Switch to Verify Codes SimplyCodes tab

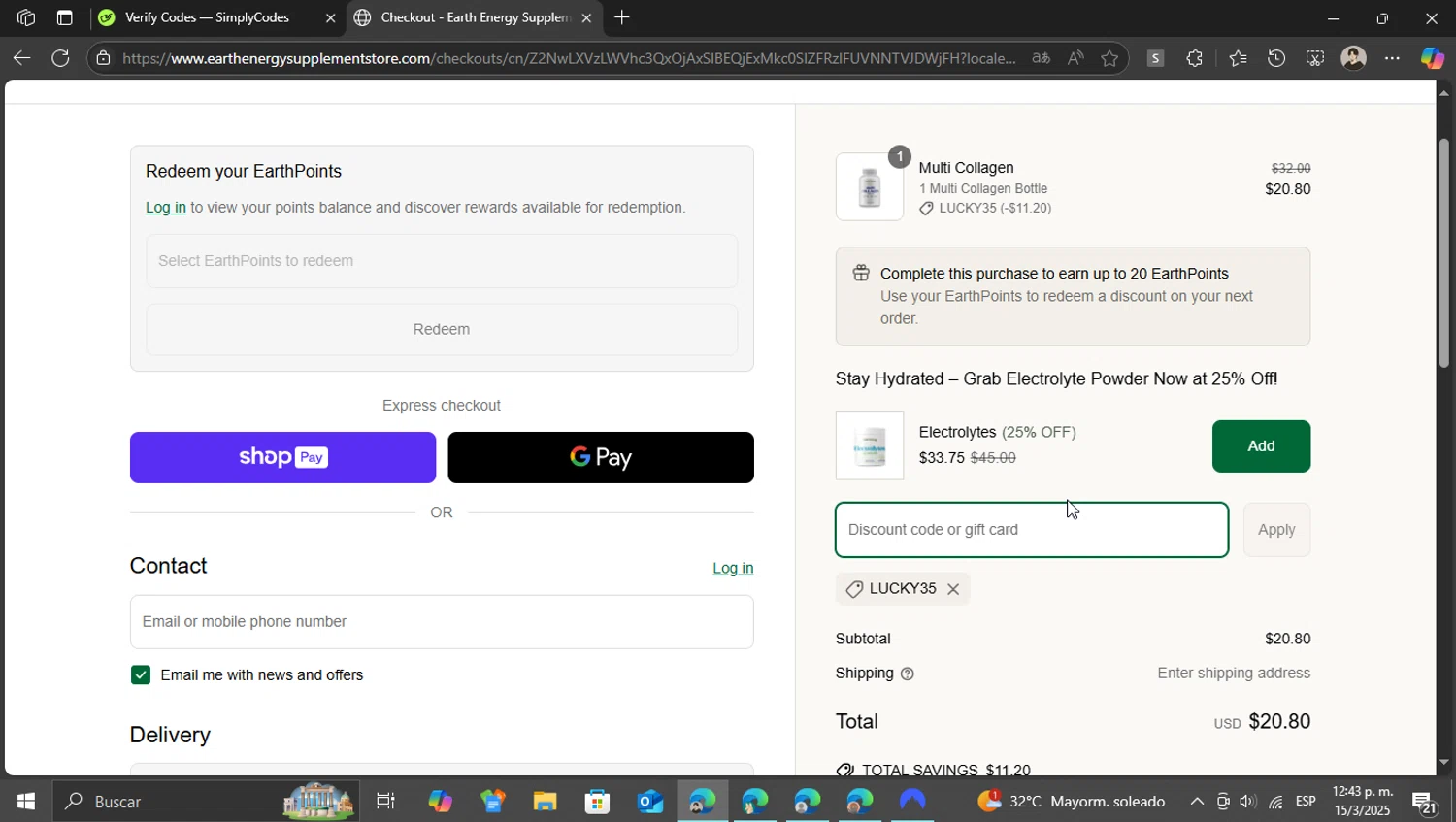point(207,17)
